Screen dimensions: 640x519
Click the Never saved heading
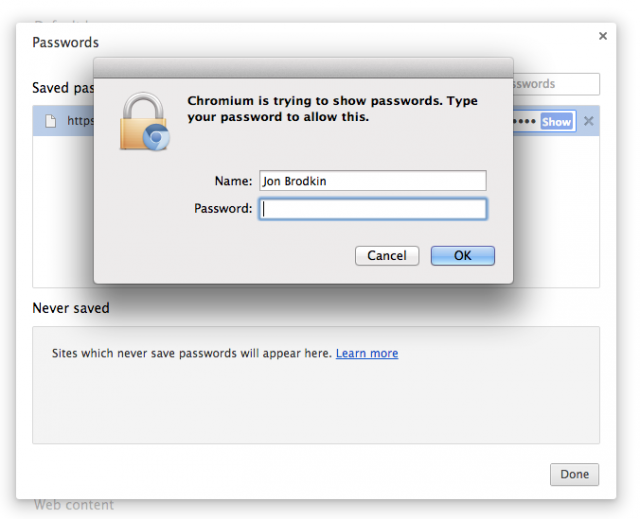[71, 308]
